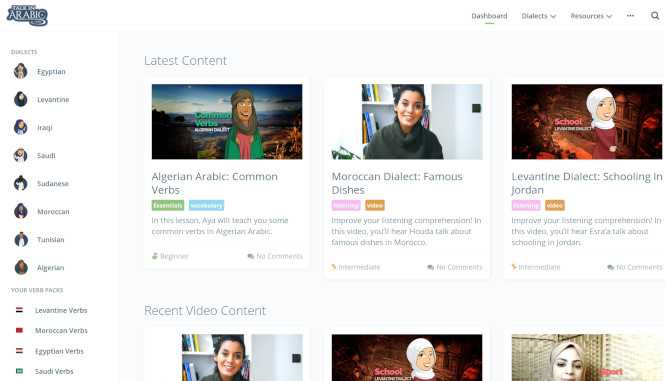Click 'No Comments' on Algerian Arabic card
This screenshot has width=665, height=381.
tap(279, 256)
